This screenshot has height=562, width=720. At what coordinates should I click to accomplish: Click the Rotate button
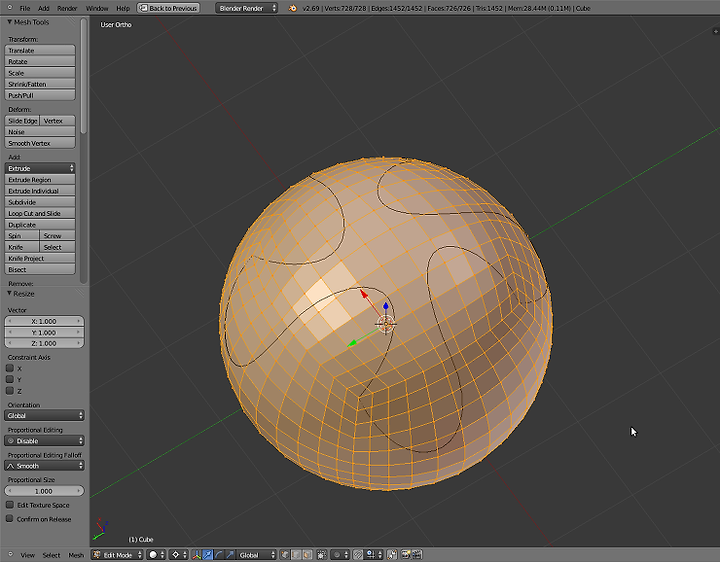point(40,61)
